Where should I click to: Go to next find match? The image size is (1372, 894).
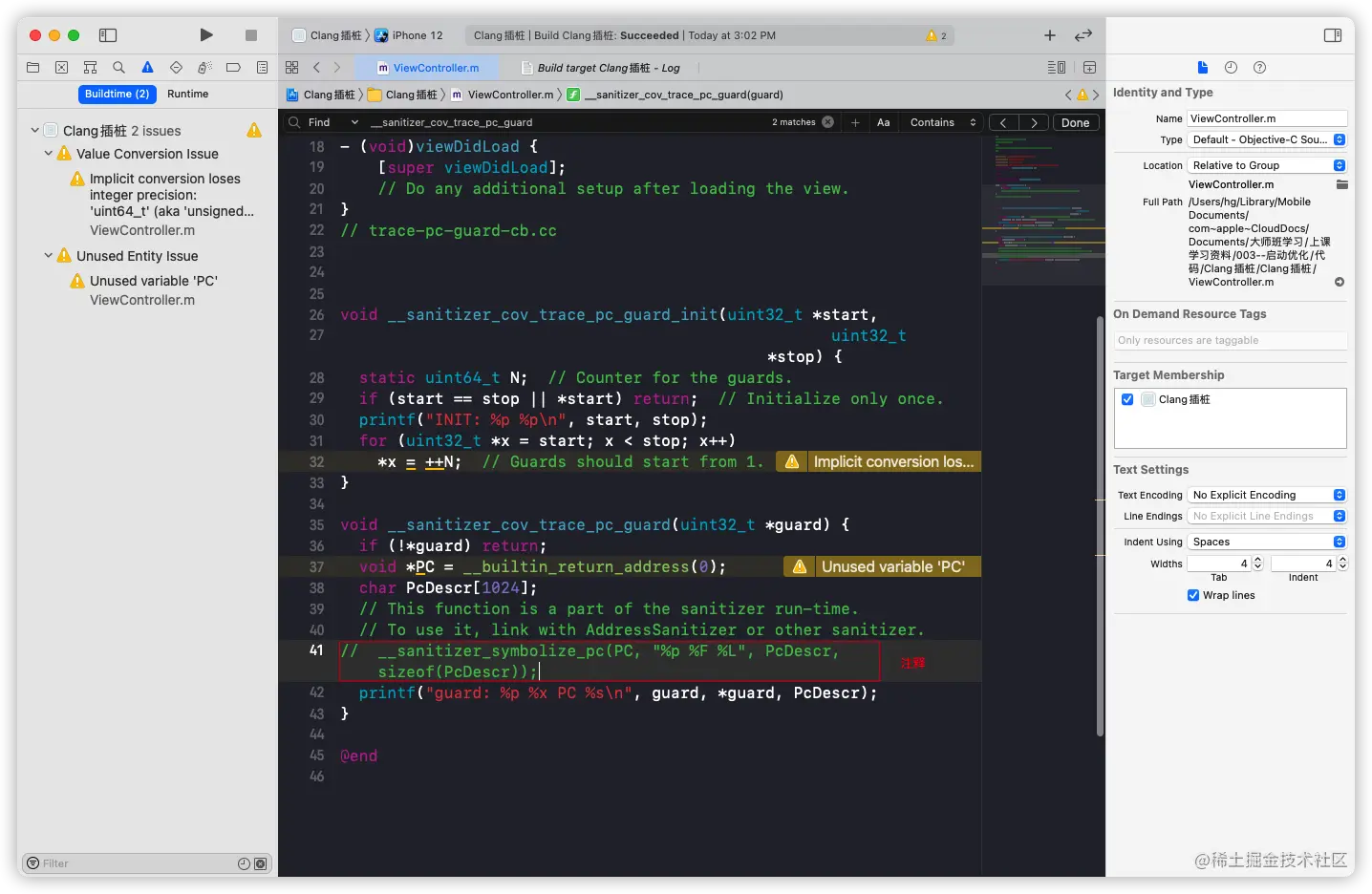[x=1034, y=122]
